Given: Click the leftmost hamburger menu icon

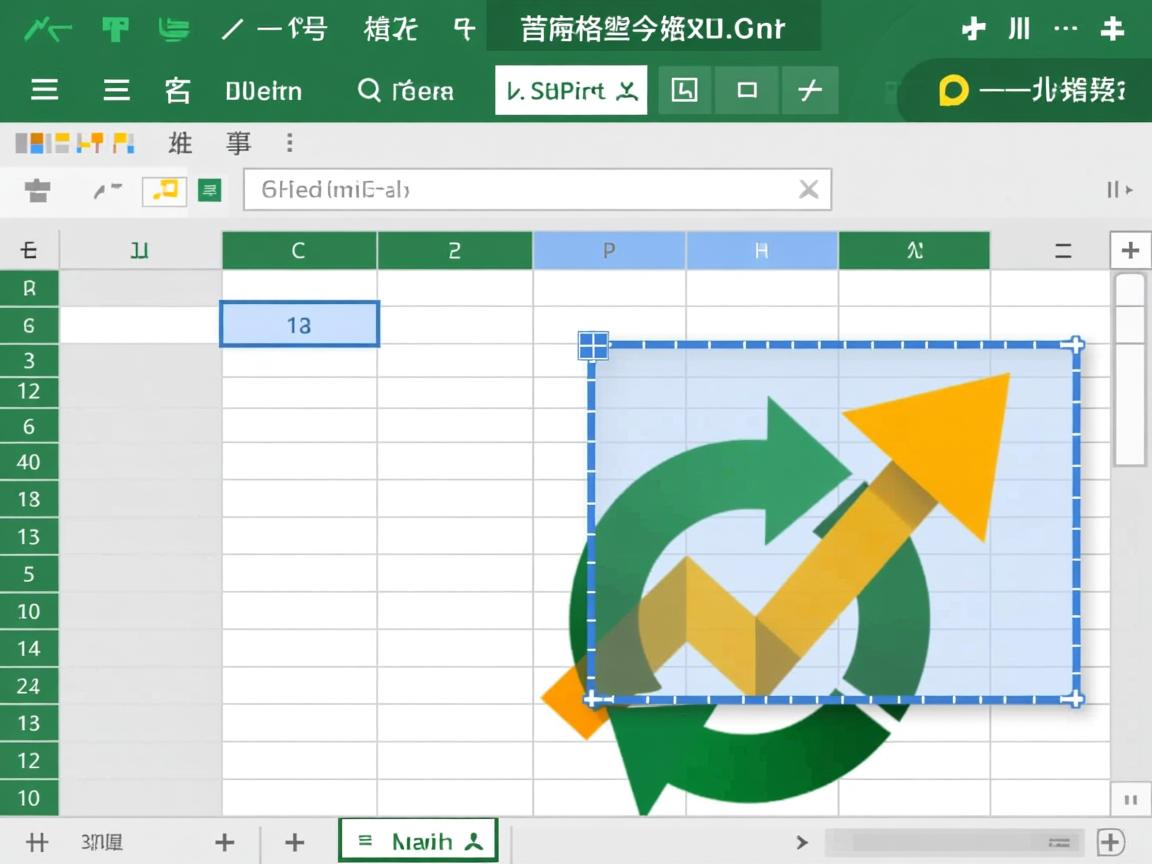Looking at the screenshot, I should (x=44, y=91).
